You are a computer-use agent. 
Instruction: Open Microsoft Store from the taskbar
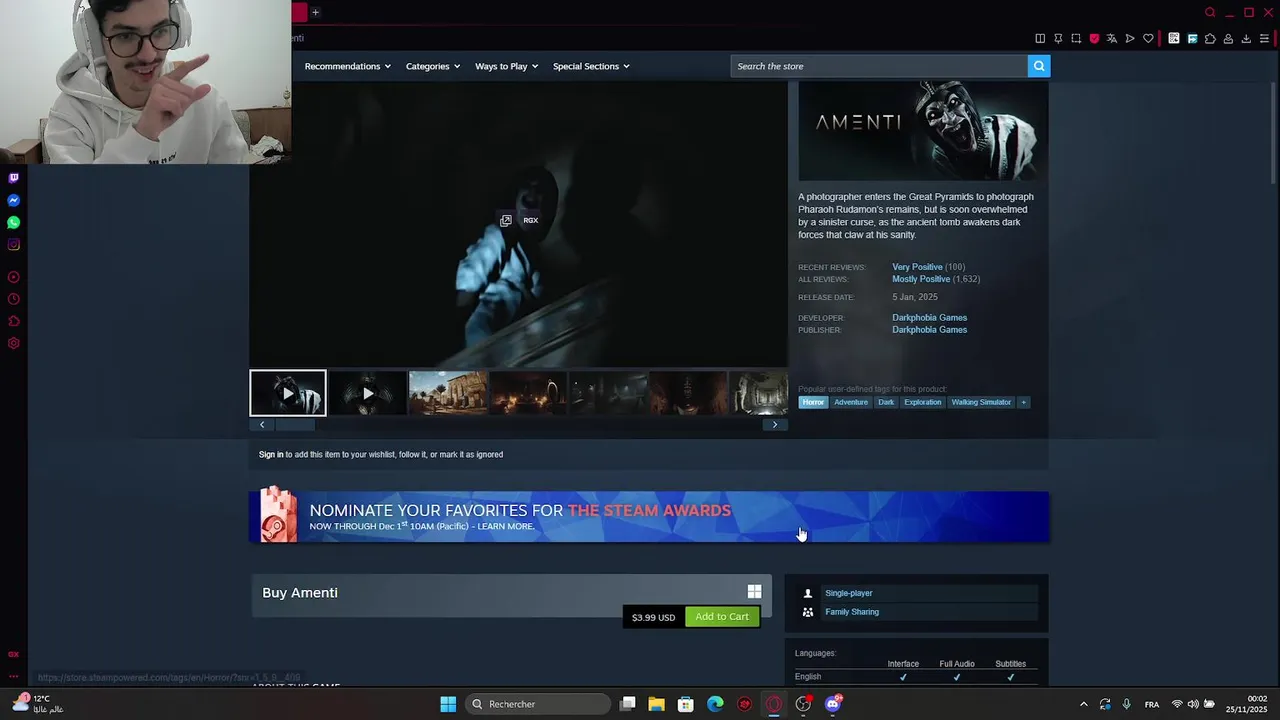pyautogui.click(x=686, y=704)
